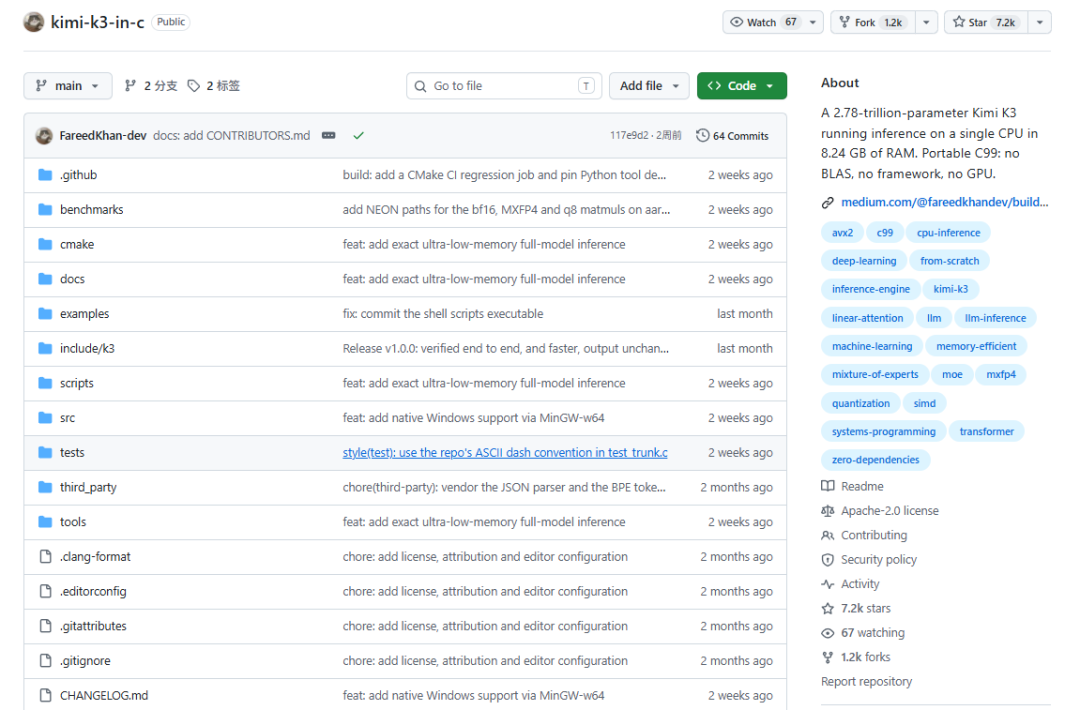Click the examples folder icon
The height and width of the screenshot is (710, 1080).
[x=45, y=313]
